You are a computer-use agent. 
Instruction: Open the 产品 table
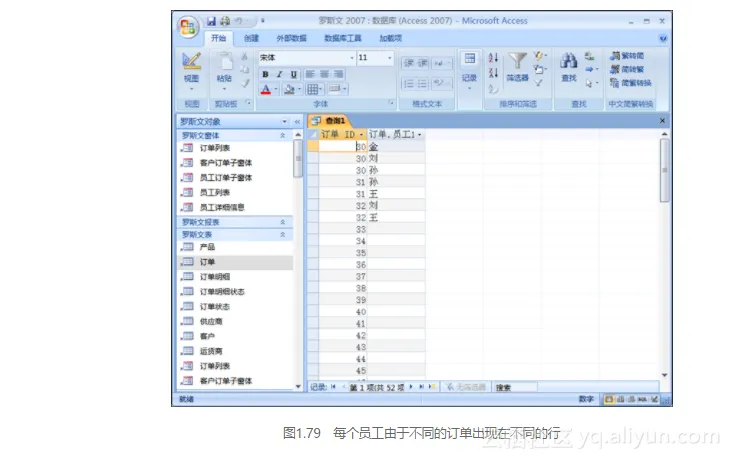point(207,247)
